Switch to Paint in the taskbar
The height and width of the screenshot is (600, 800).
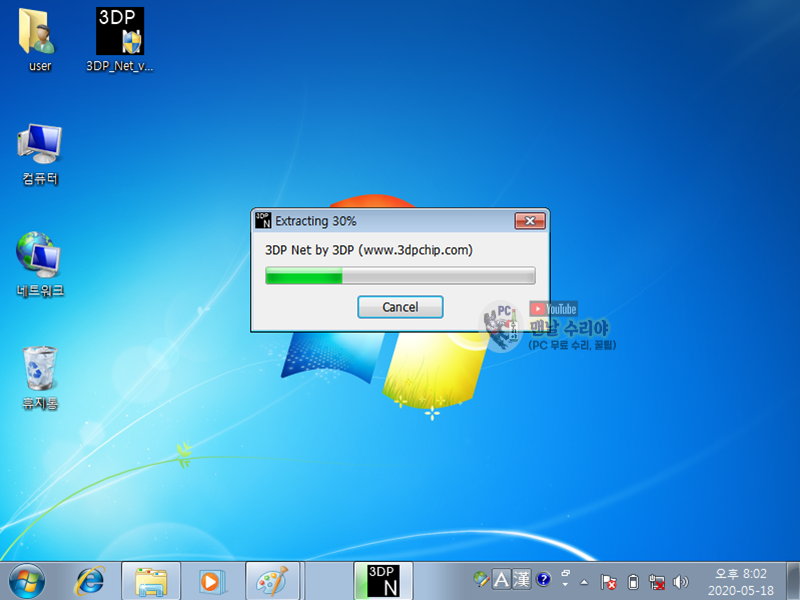[x=272, y=581]
